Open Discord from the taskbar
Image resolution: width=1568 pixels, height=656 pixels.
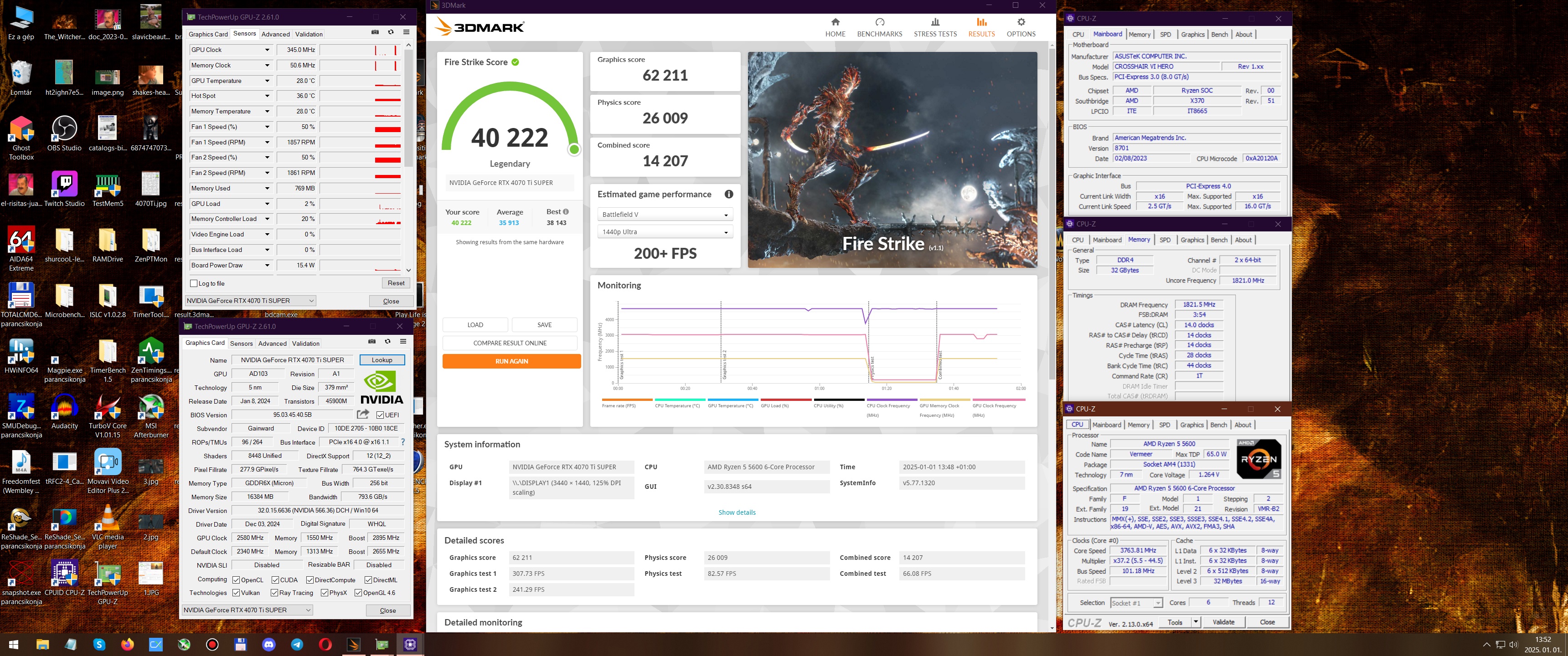point(268,644)
